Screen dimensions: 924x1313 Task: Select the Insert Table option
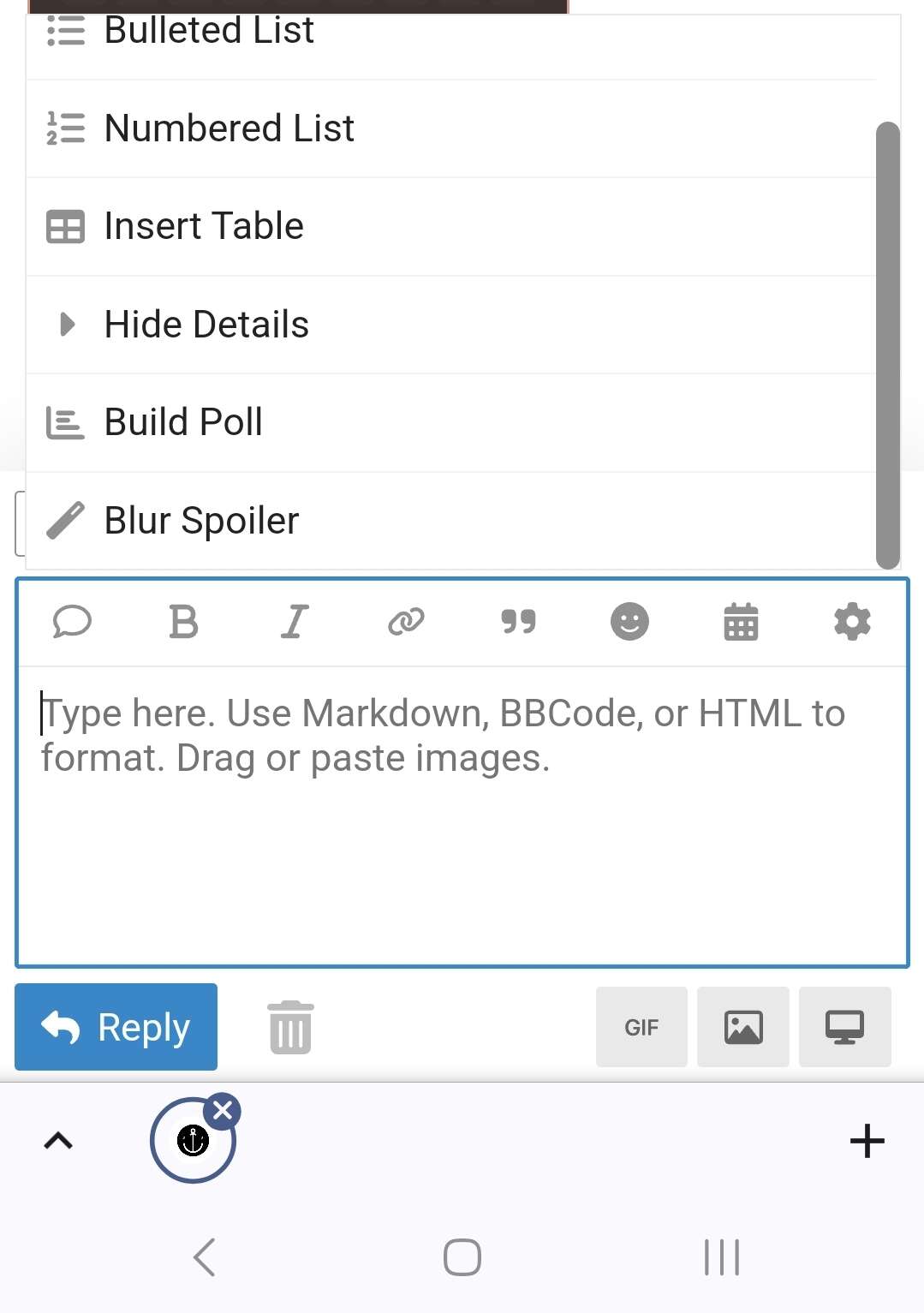(204, 227)
